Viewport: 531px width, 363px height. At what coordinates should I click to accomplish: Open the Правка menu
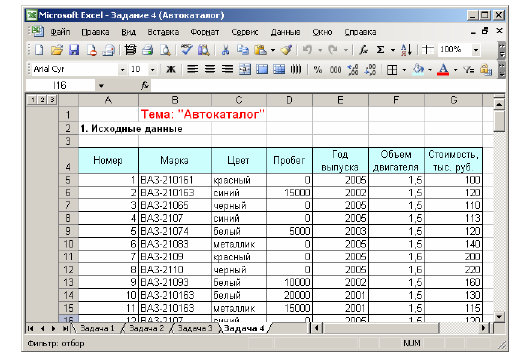pyautogui.click(x=95, y=32)
